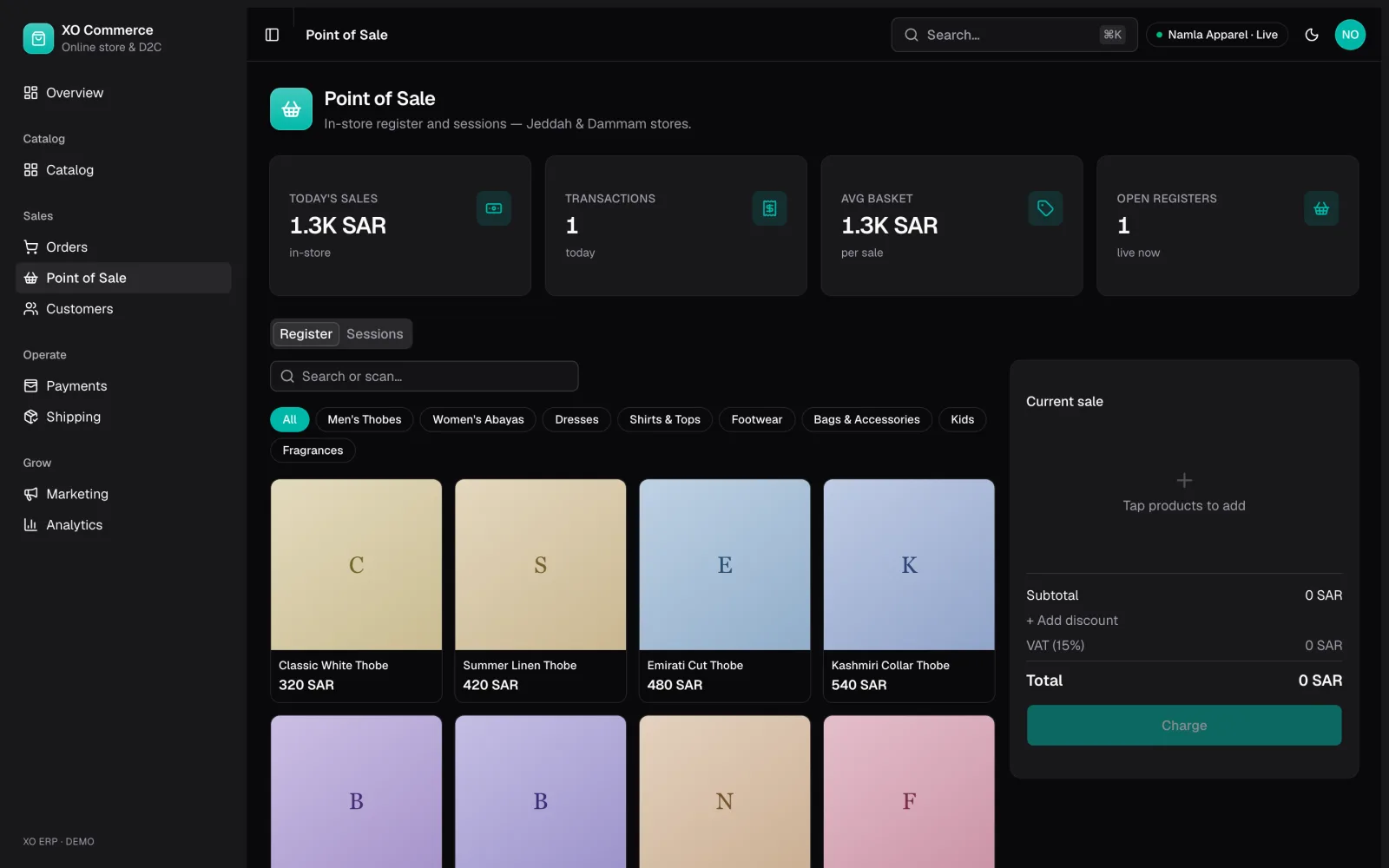The width and height of the screenshot is (1389, 868).
Task: Go to Marketing
Action: [x=123, y=494]
